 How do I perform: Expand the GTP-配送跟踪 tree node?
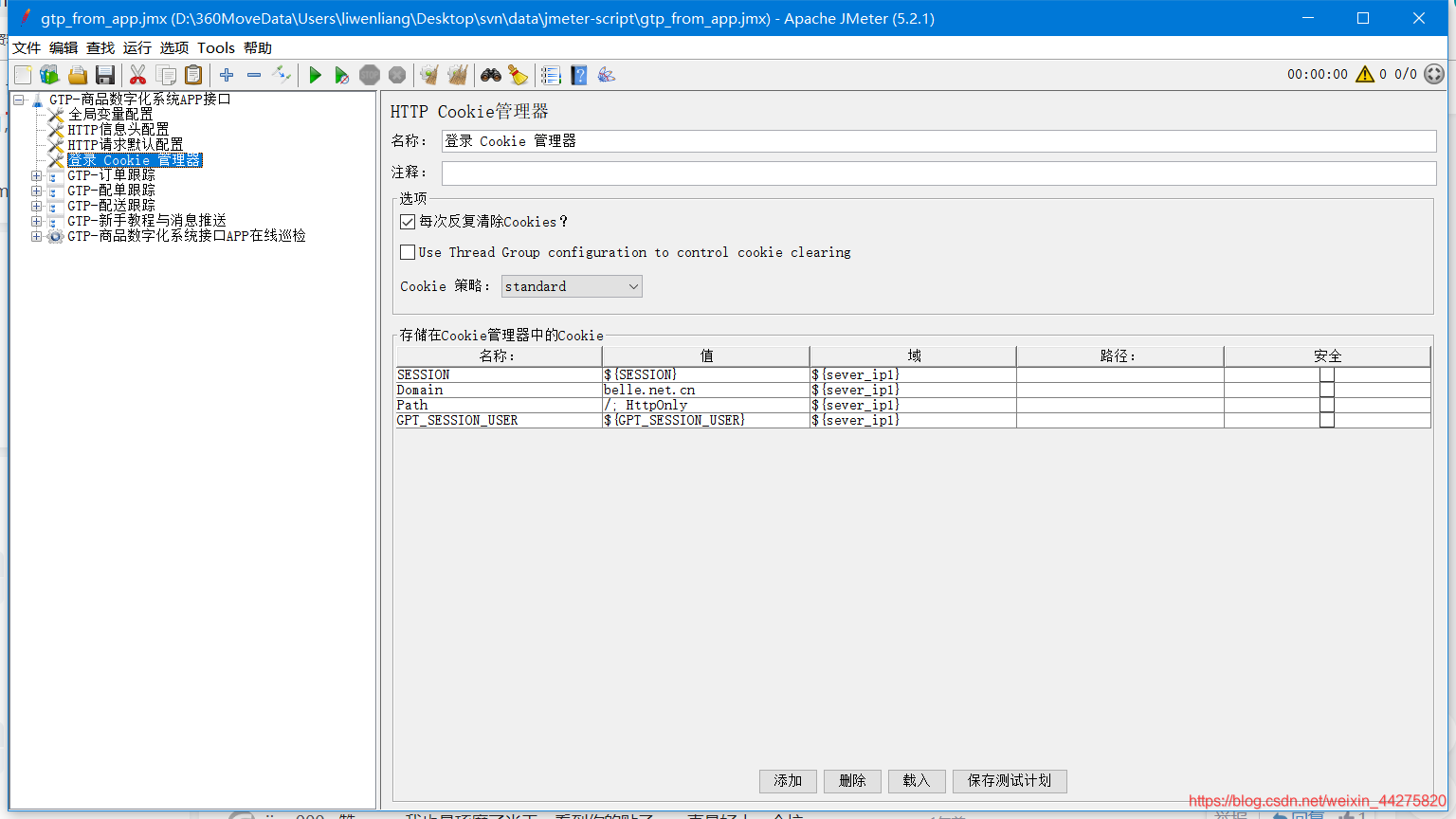36,206
